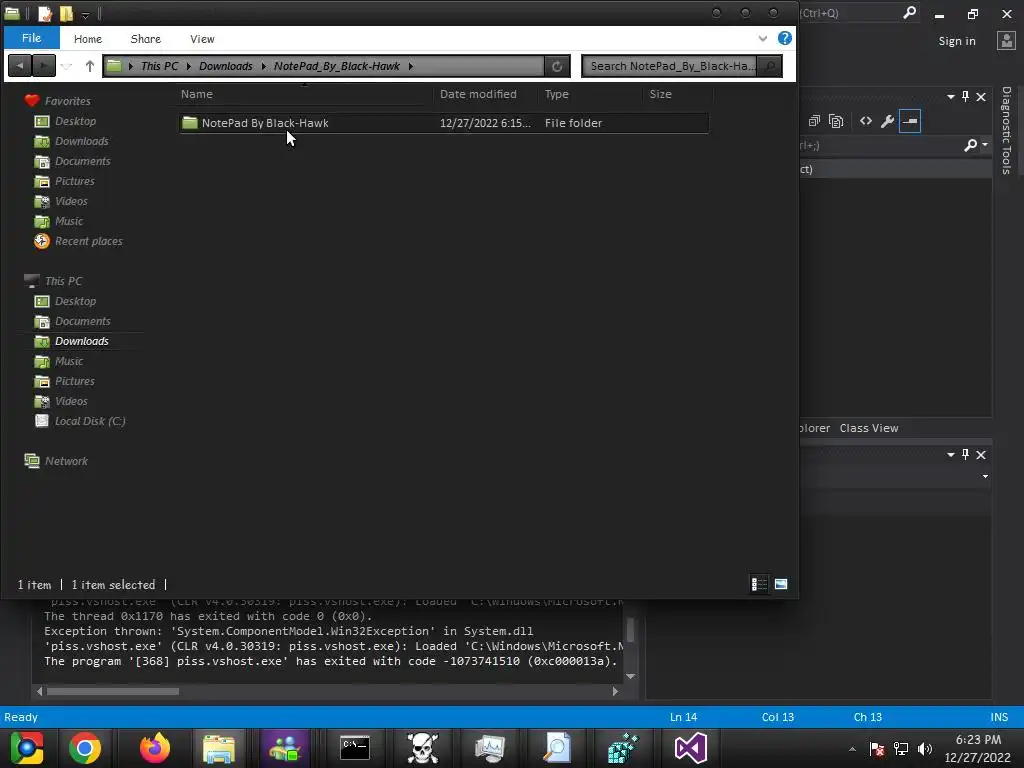Image resolution: width=1024 pixels, height=768 pixels.
Task: Go back using the Explorer back arrow
Action: point(20,66)
